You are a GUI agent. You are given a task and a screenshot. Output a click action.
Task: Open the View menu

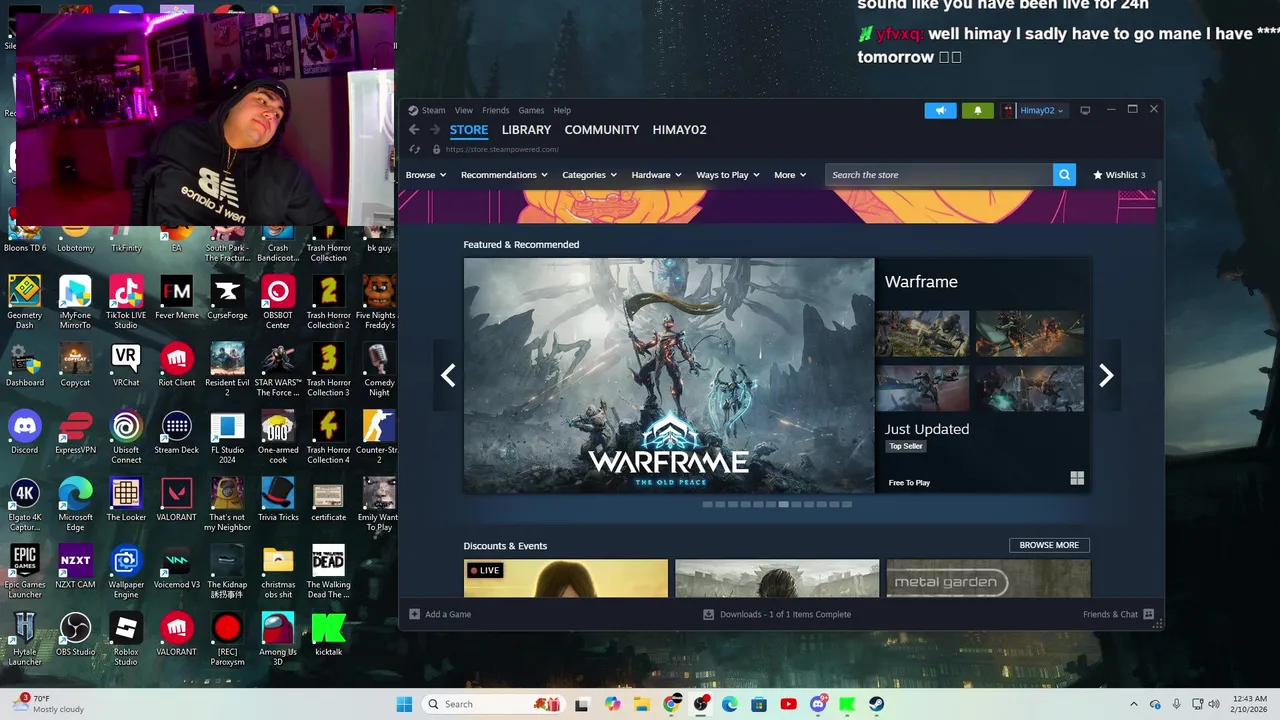pyautogui.click(x=463, y=110)
